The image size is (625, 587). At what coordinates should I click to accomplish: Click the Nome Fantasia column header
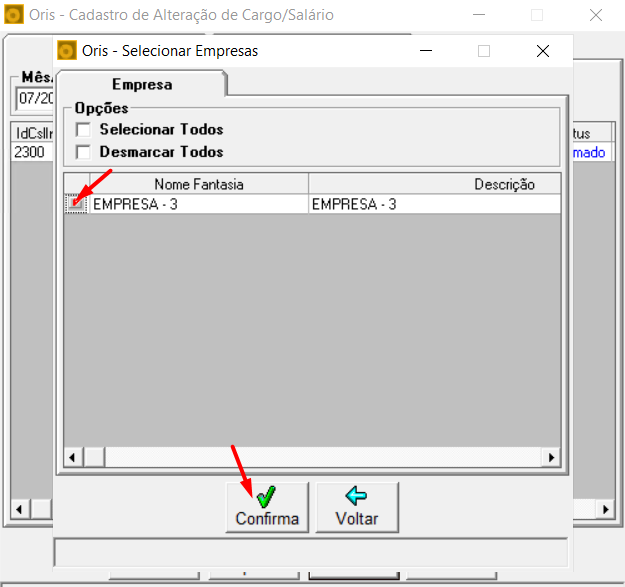(199, 184)
